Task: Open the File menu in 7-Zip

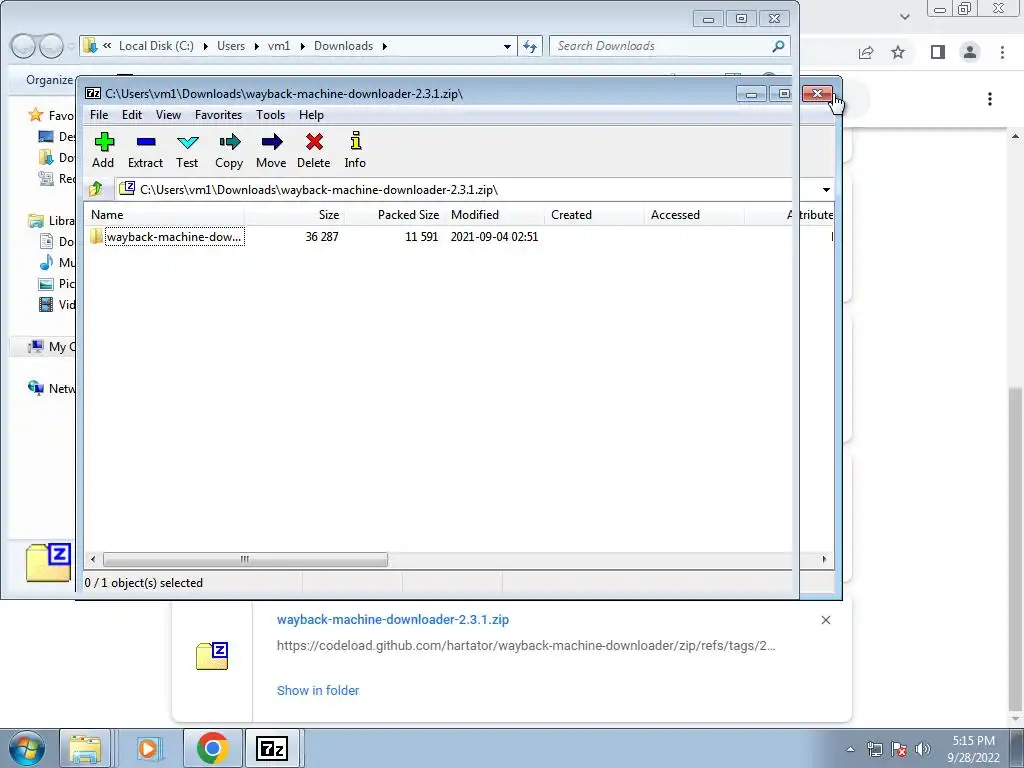Action: (99, 115)
